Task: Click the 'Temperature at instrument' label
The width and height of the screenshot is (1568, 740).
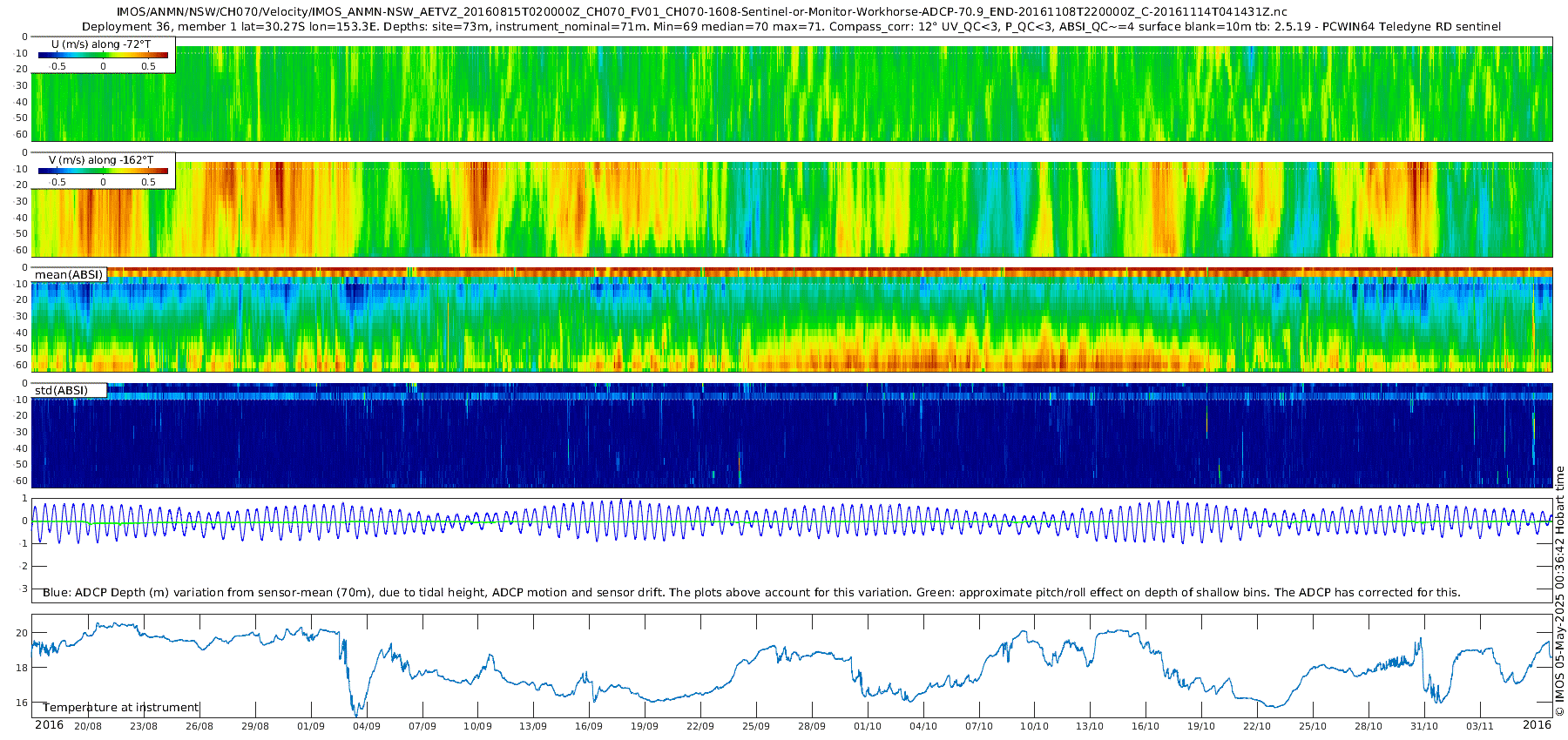Action: [x=121, y=707]
